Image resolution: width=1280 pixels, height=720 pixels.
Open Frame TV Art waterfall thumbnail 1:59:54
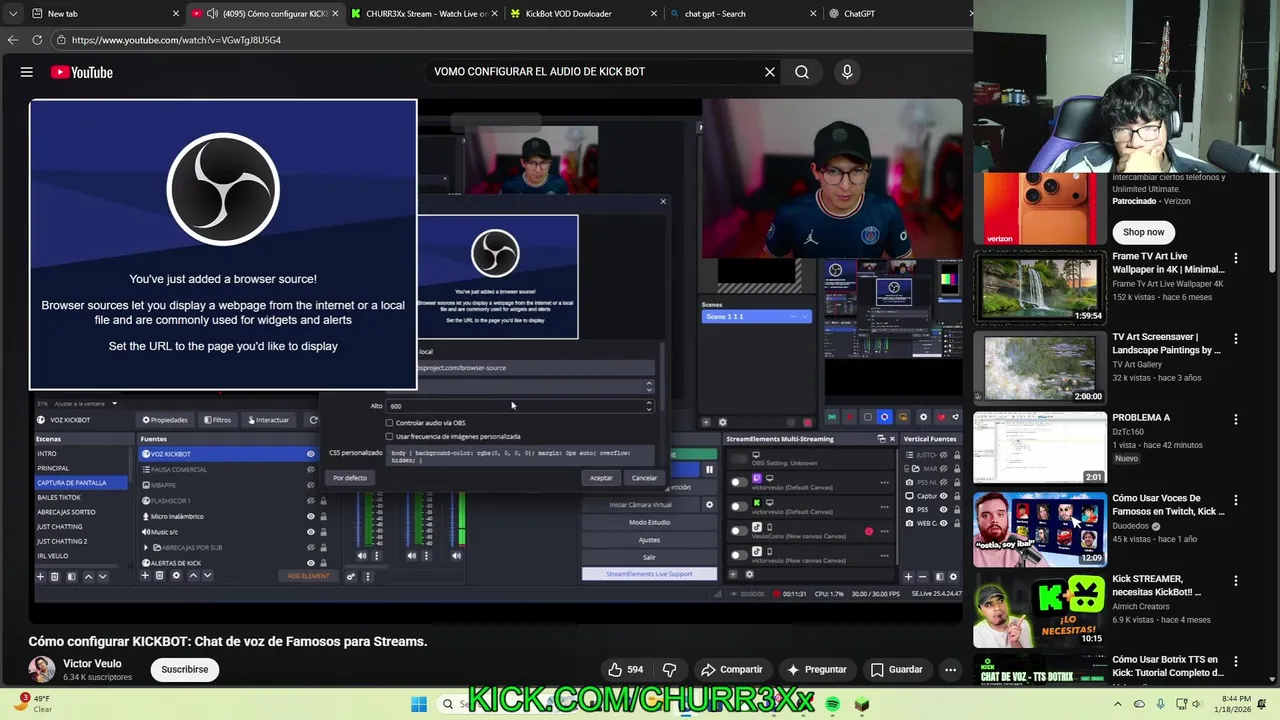pyautogui.click(x=1040, y=287)
